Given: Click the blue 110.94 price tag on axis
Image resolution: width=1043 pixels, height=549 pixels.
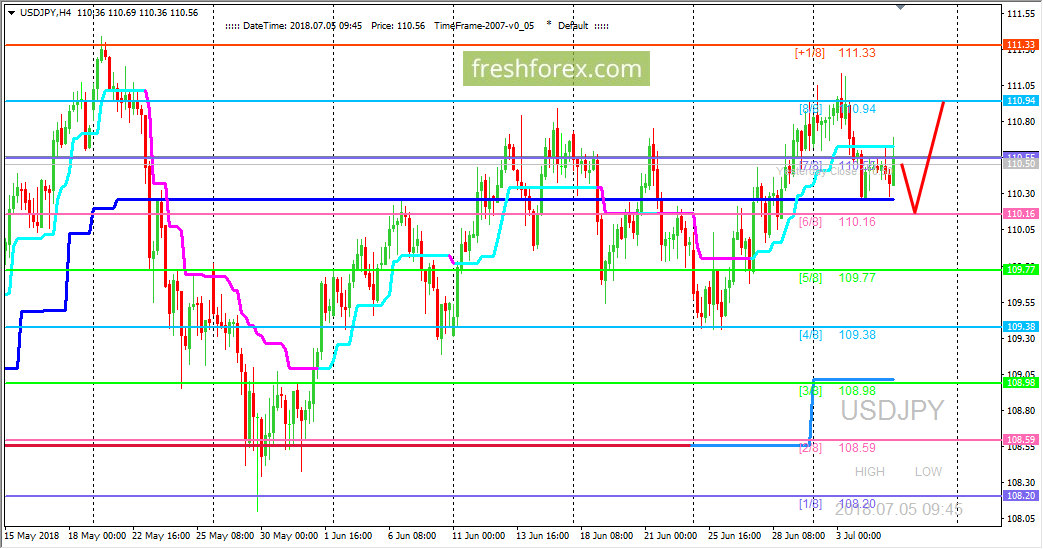Looking at the screenshot, I should (1020, 101).
